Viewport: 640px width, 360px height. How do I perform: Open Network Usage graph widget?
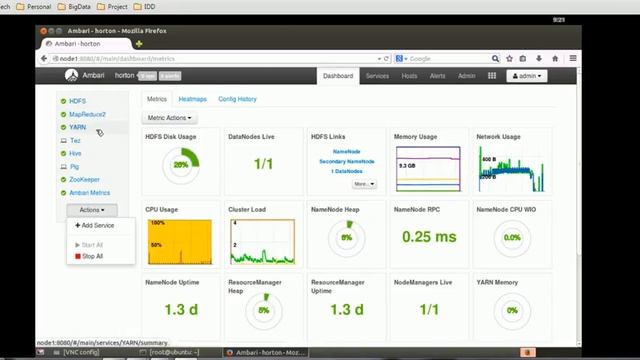511,169
